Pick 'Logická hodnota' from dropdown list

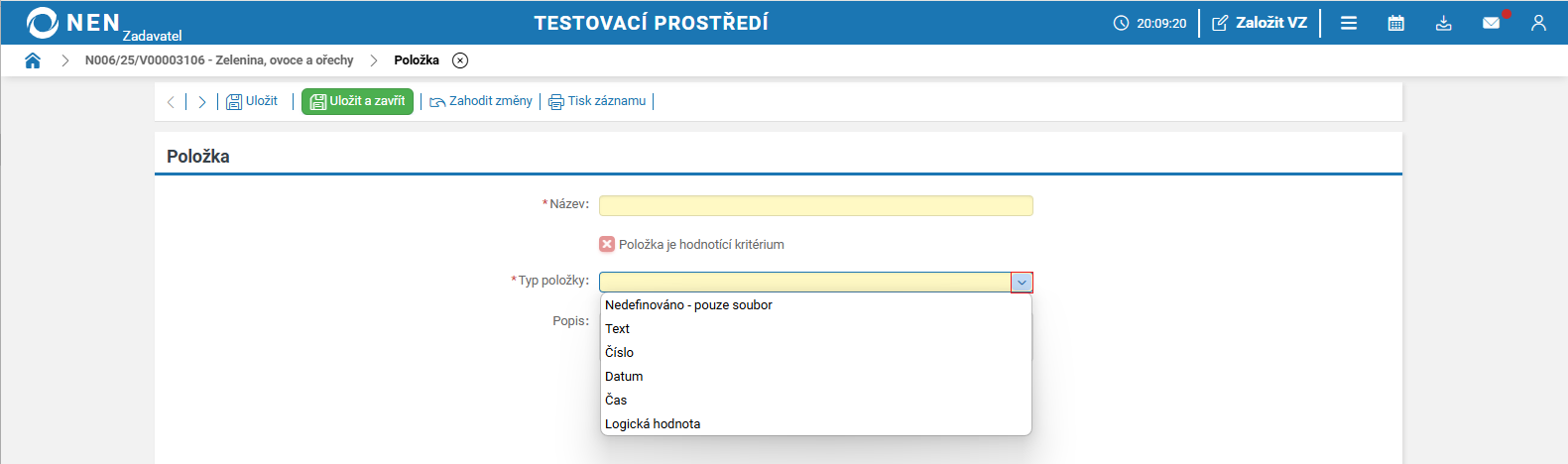[653, 424]
